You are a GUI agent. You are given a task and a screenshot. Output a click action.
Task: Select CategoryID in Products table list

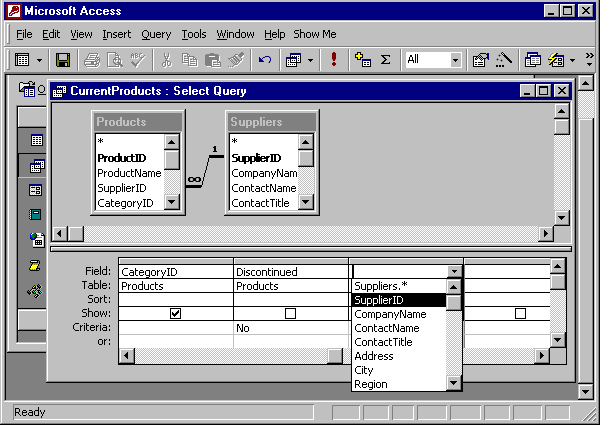click(x=129, y=203)
